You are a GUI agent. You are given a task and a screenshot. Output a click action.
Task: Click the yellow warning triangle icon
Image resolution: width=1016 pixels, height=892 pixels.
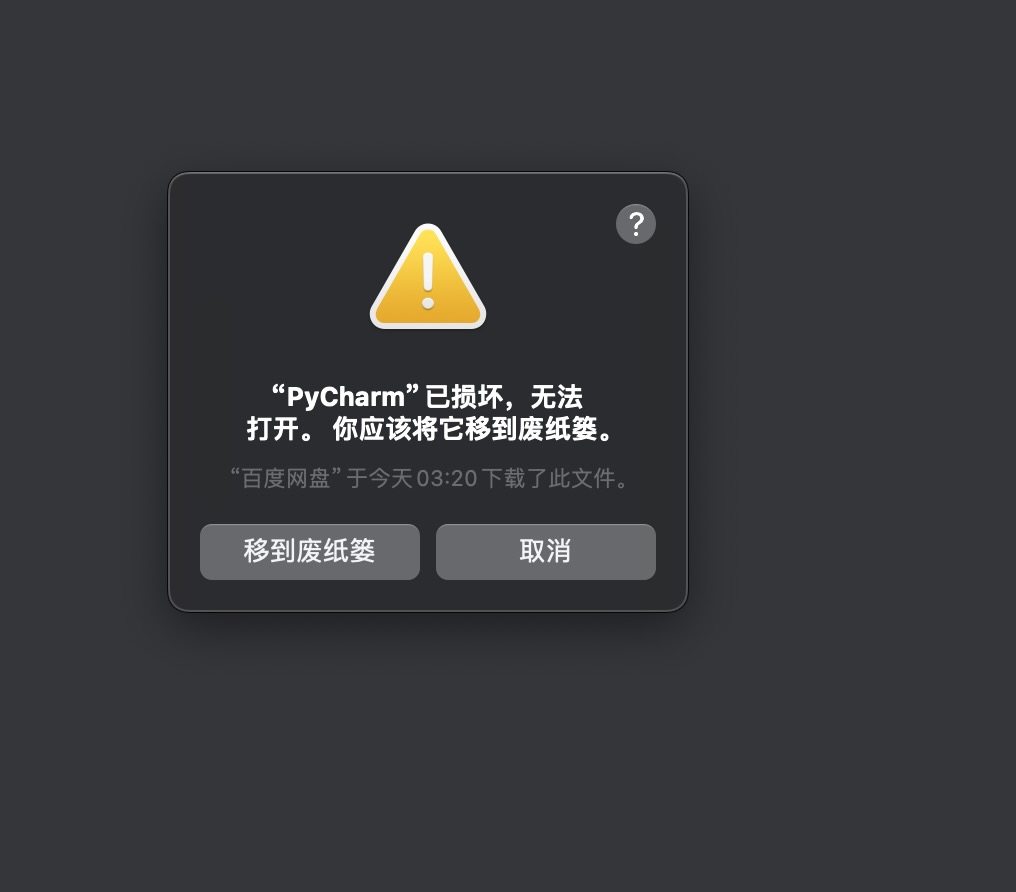(428, 277)
